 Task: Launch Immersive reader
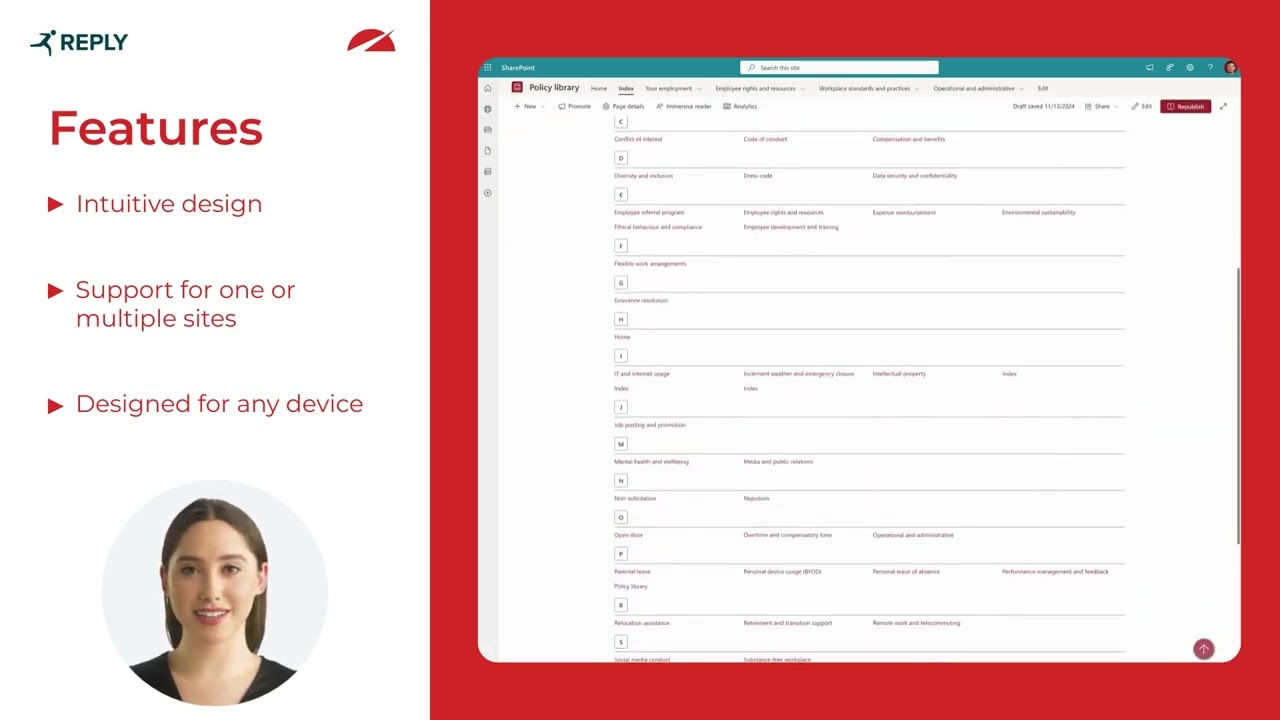point(684,106)
